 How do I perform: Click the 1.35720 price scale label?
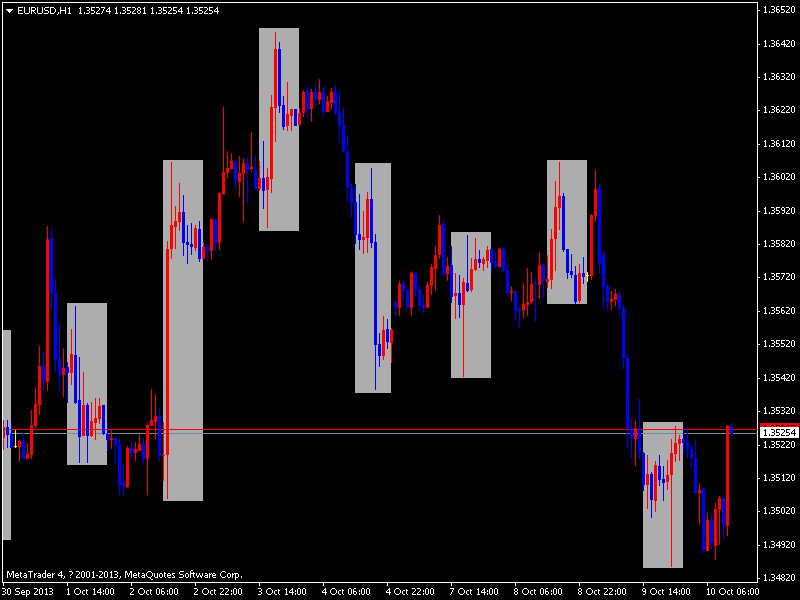click(779, 277)
